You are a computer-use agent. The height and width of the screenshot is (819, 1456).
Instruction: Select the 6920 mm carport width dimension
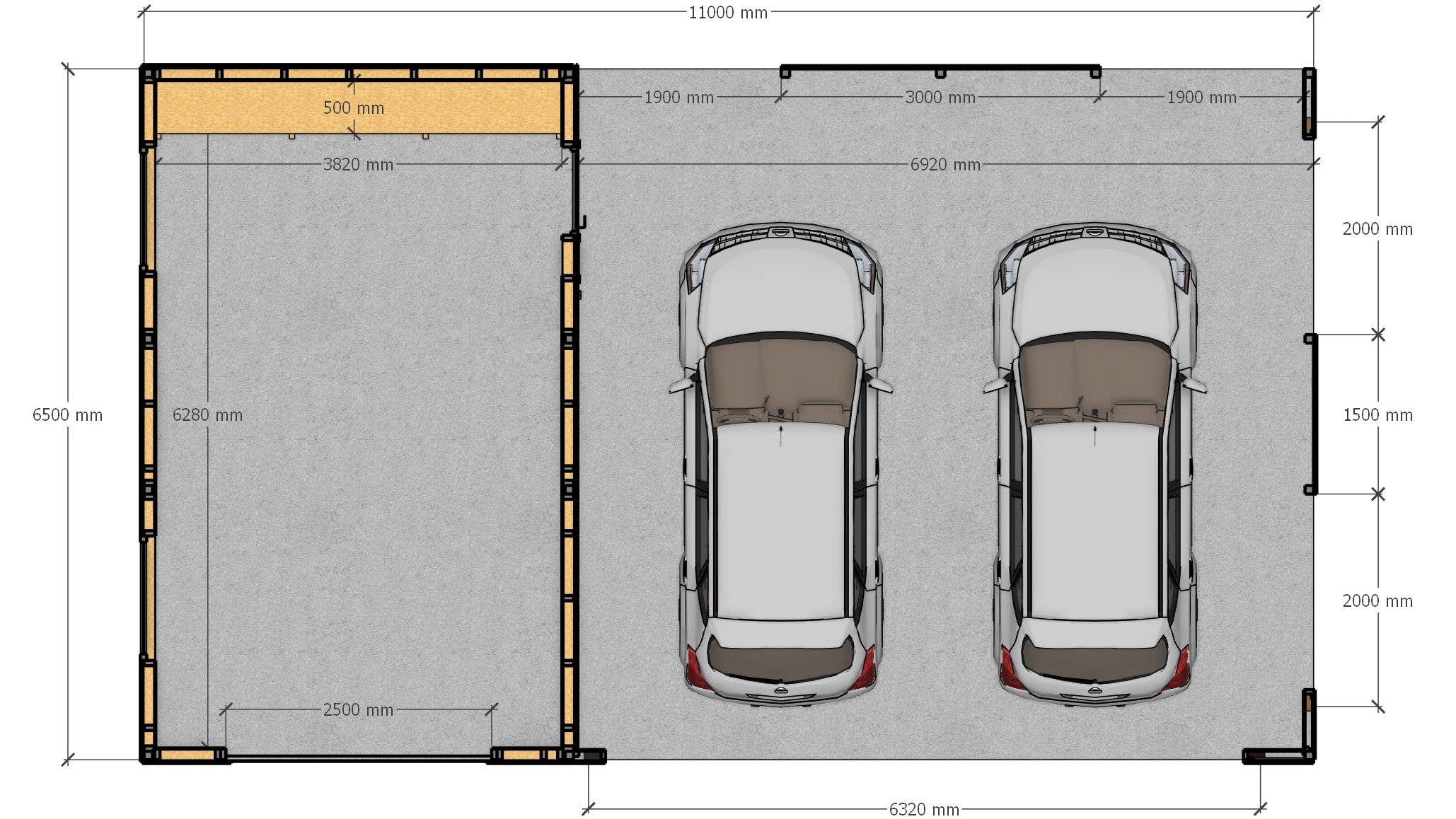[945, 165]
